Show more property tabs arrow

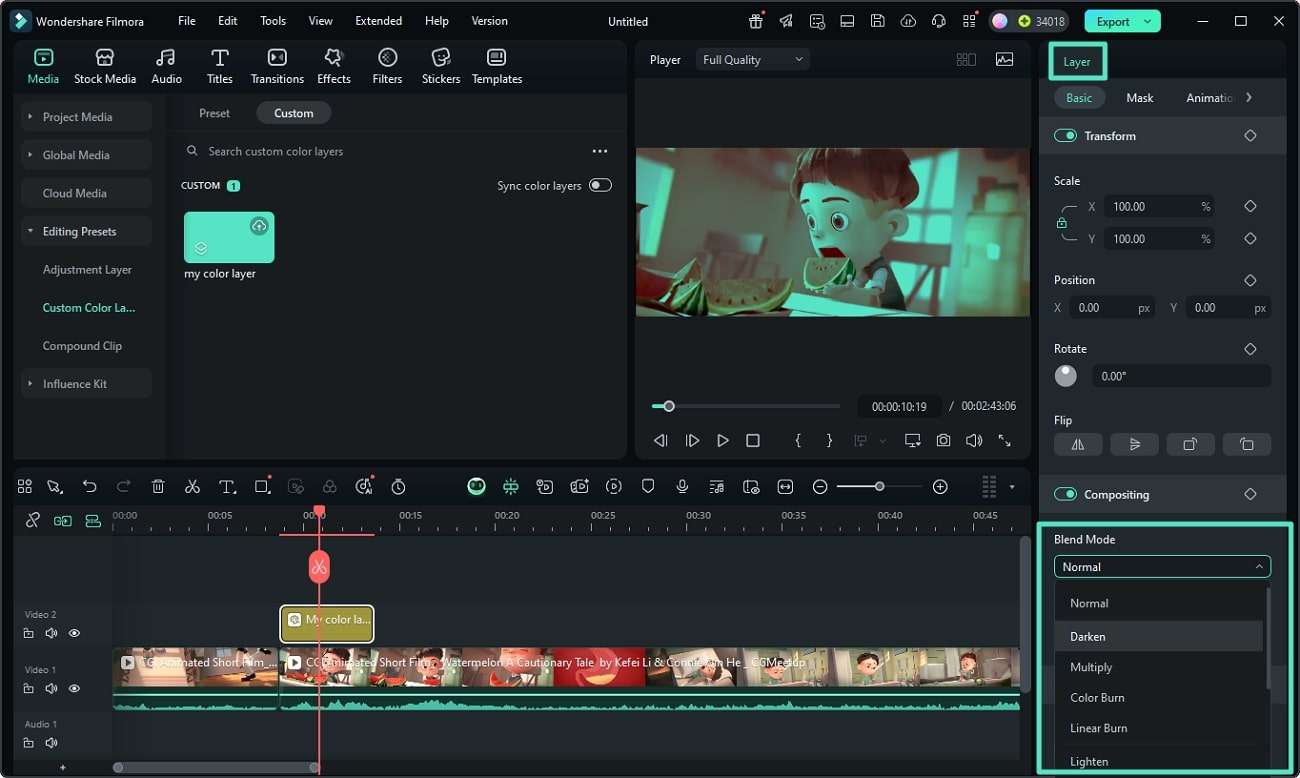point(1249,98)
